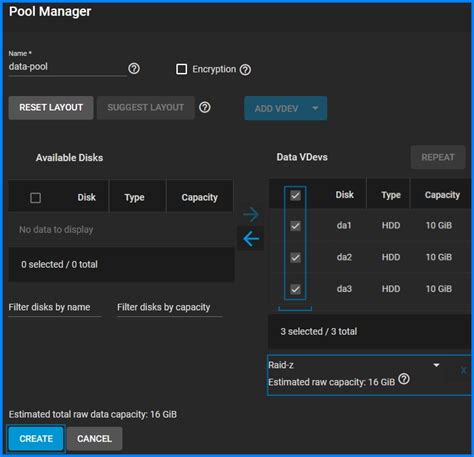Click the '0 selected / 0 total' status text
Screen dimensions: 474x457
point(59,265)
